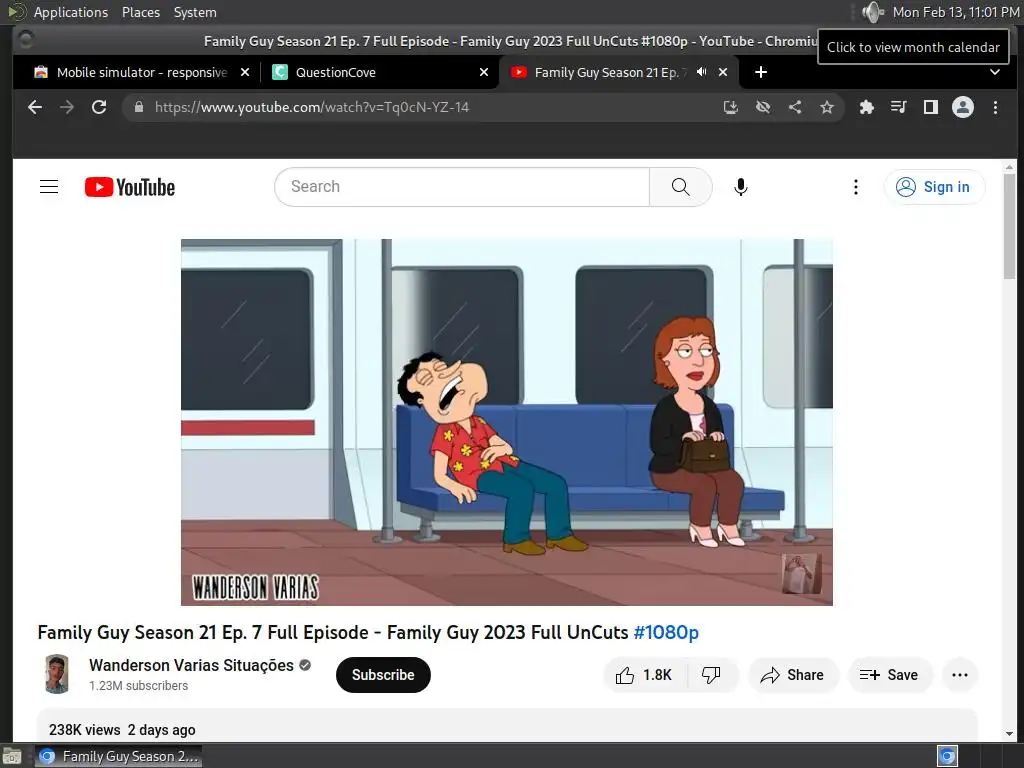The width and height of the screenshot is (1024, 768).
Task: Click the clock to view calendar
Action: point(956,12)
